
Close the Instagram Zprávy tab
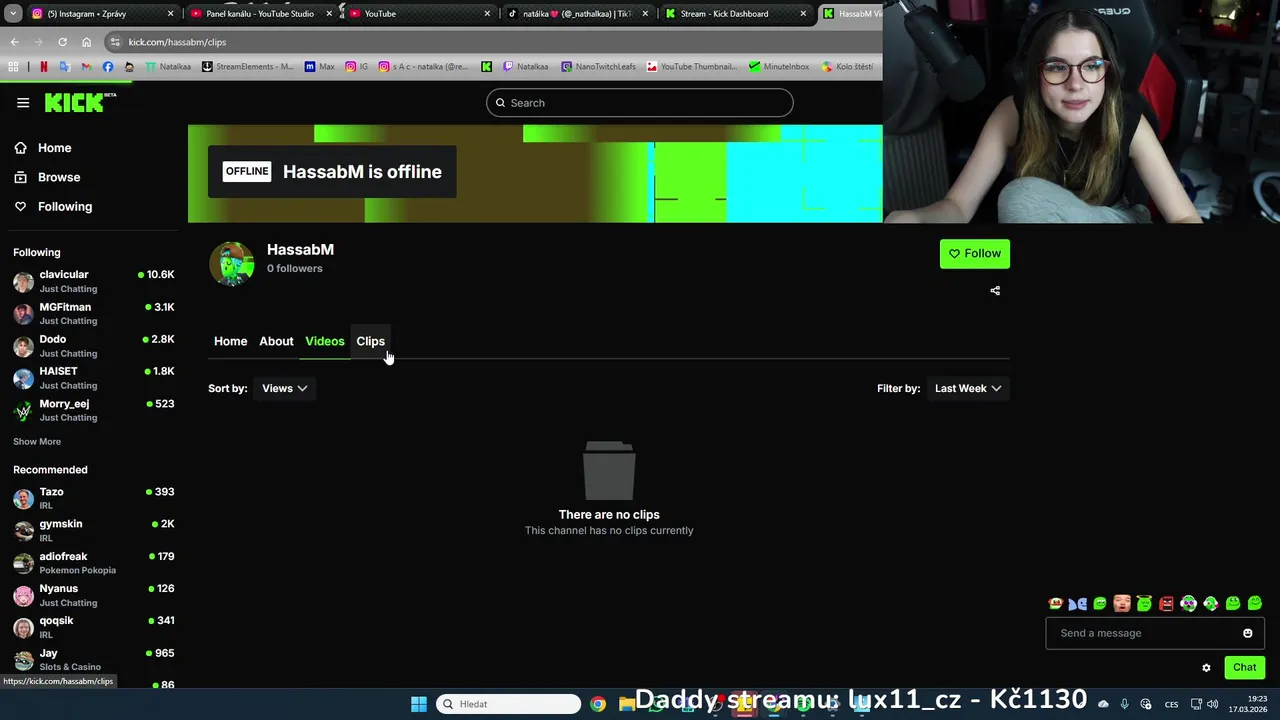(x=170, y=14)
